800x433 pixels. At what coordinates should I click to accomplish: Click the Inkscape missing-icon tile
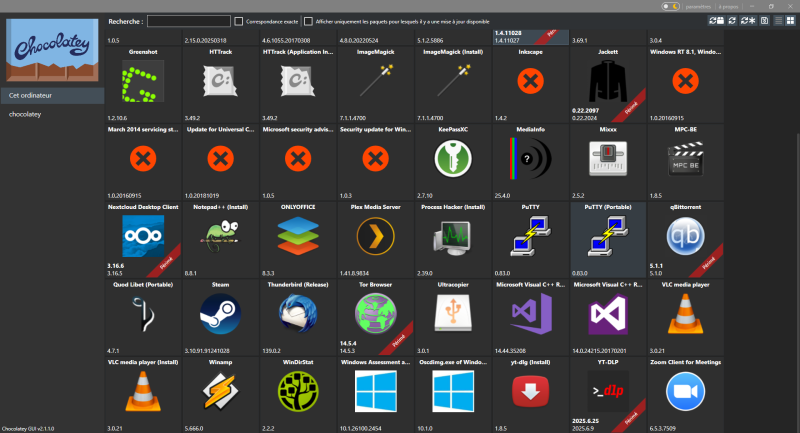coord(531,85)
